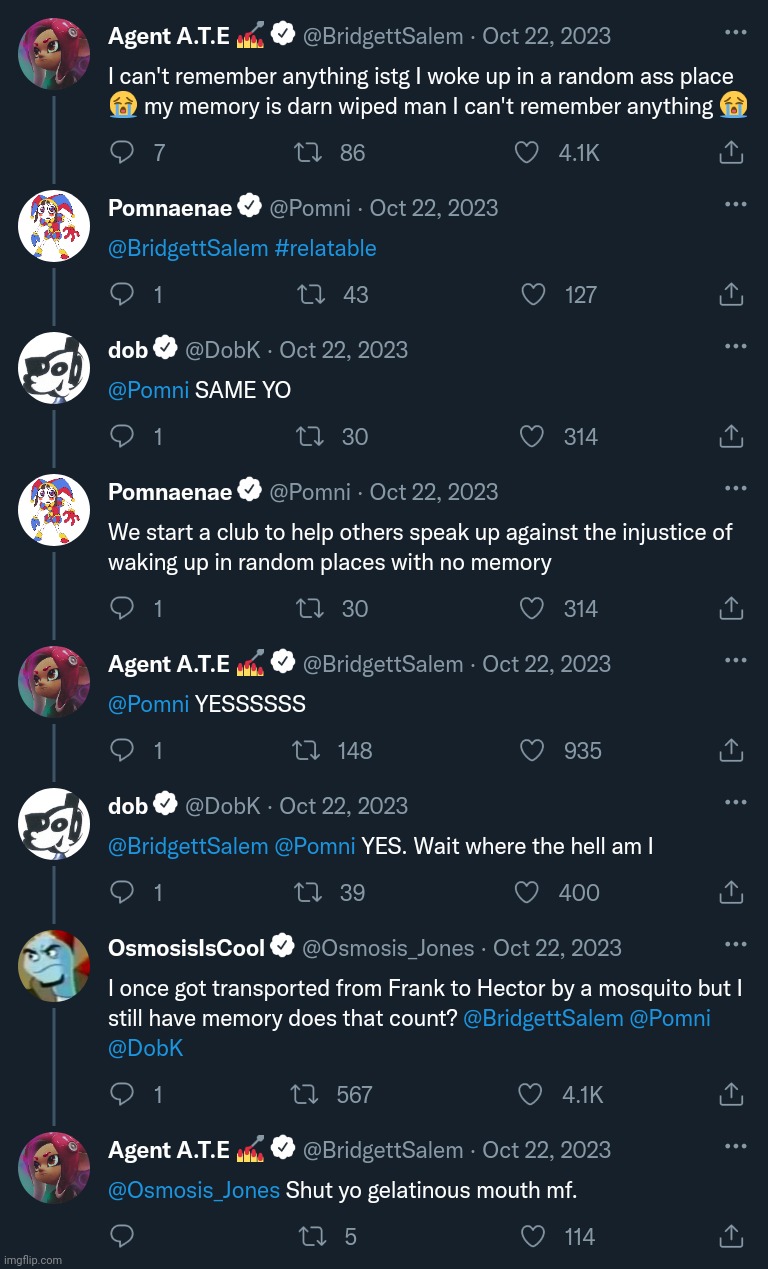Open the #relatable hashtag
The width and height of the screenshot is (768, 1269).
(326, 248)
